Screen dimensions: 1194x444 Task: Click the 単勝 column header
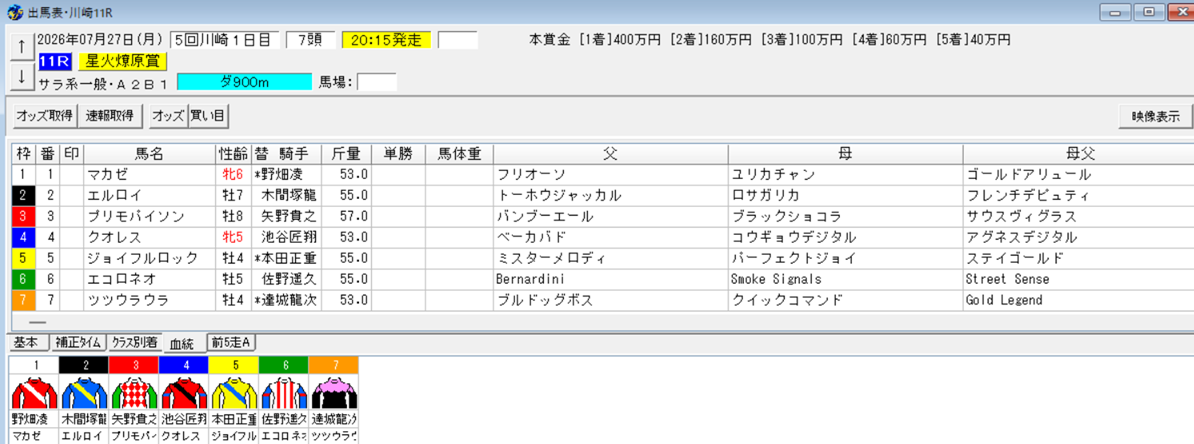tap(399, 154)
